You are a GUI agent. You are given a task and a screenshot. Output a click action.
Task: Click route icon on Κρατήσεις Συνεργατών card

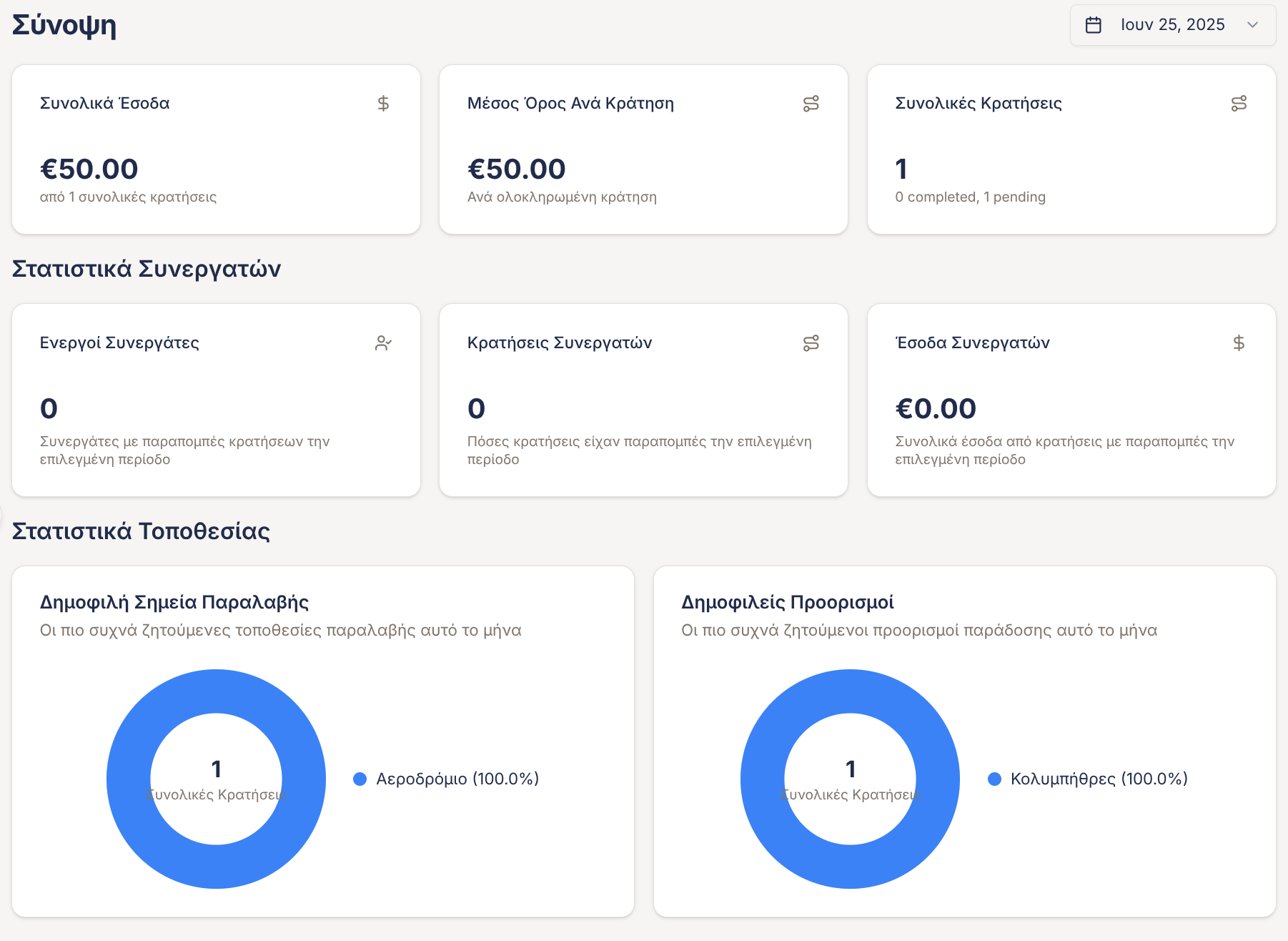(x=811, y=343)
